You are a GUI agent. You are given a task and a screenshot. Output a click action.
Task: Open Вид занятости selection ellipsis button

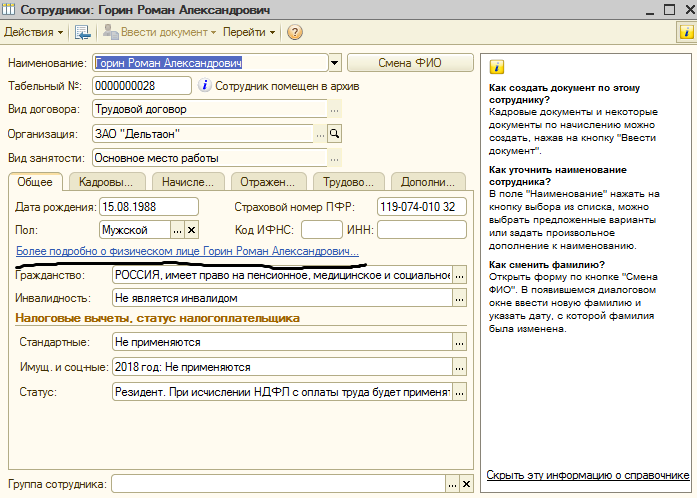click(x=335, y=158)
